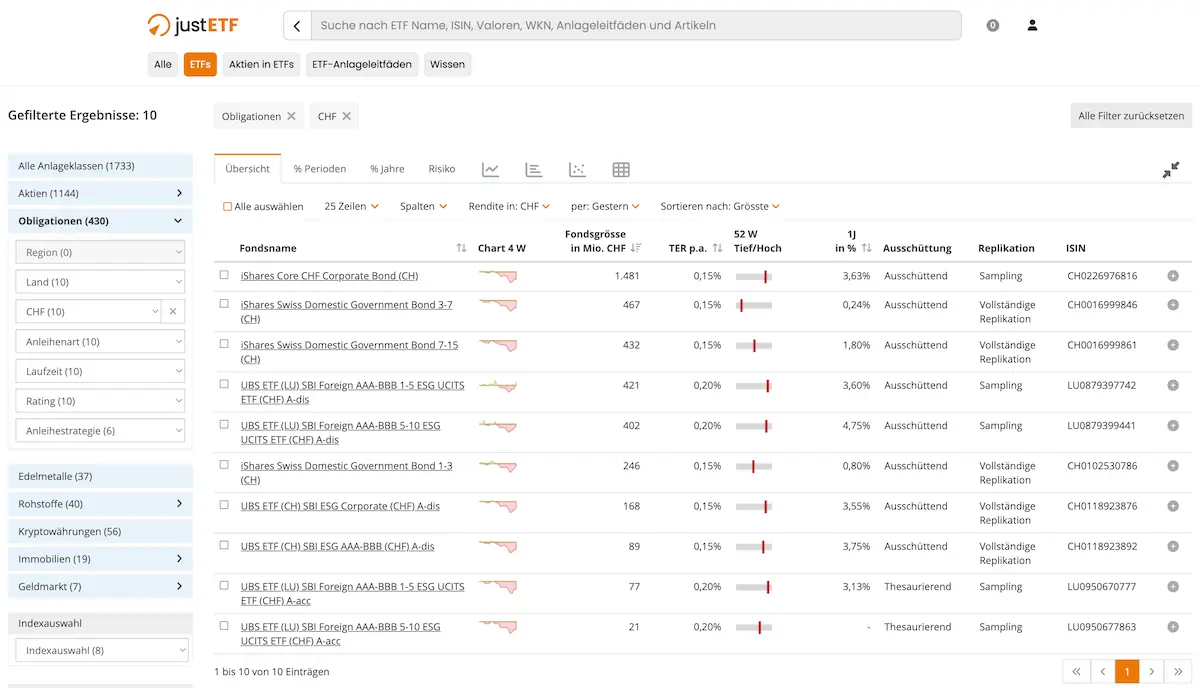Jump to last page in pagination

(x=1177, y=672)
